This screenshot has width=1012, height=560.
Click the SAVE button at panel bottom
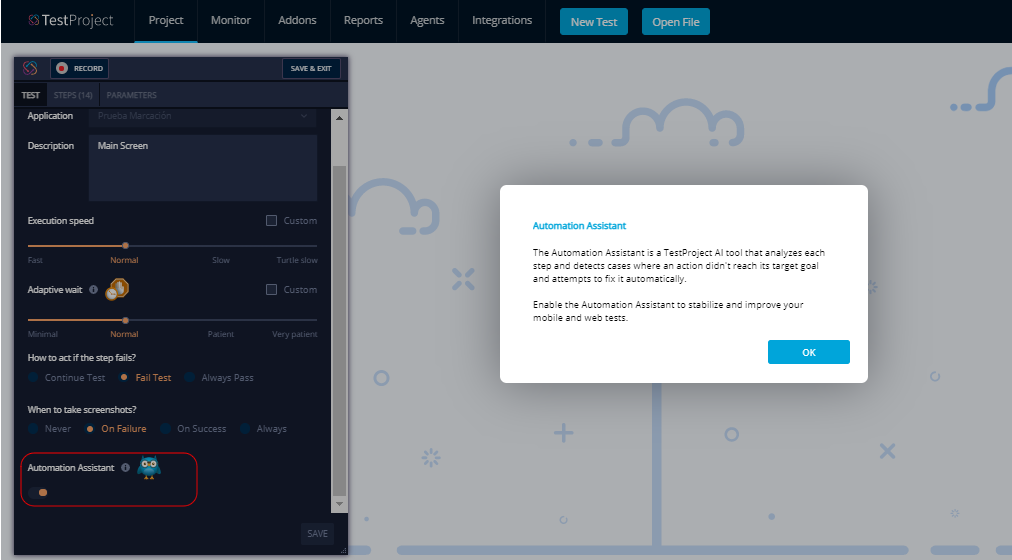(x=317, y=534)
